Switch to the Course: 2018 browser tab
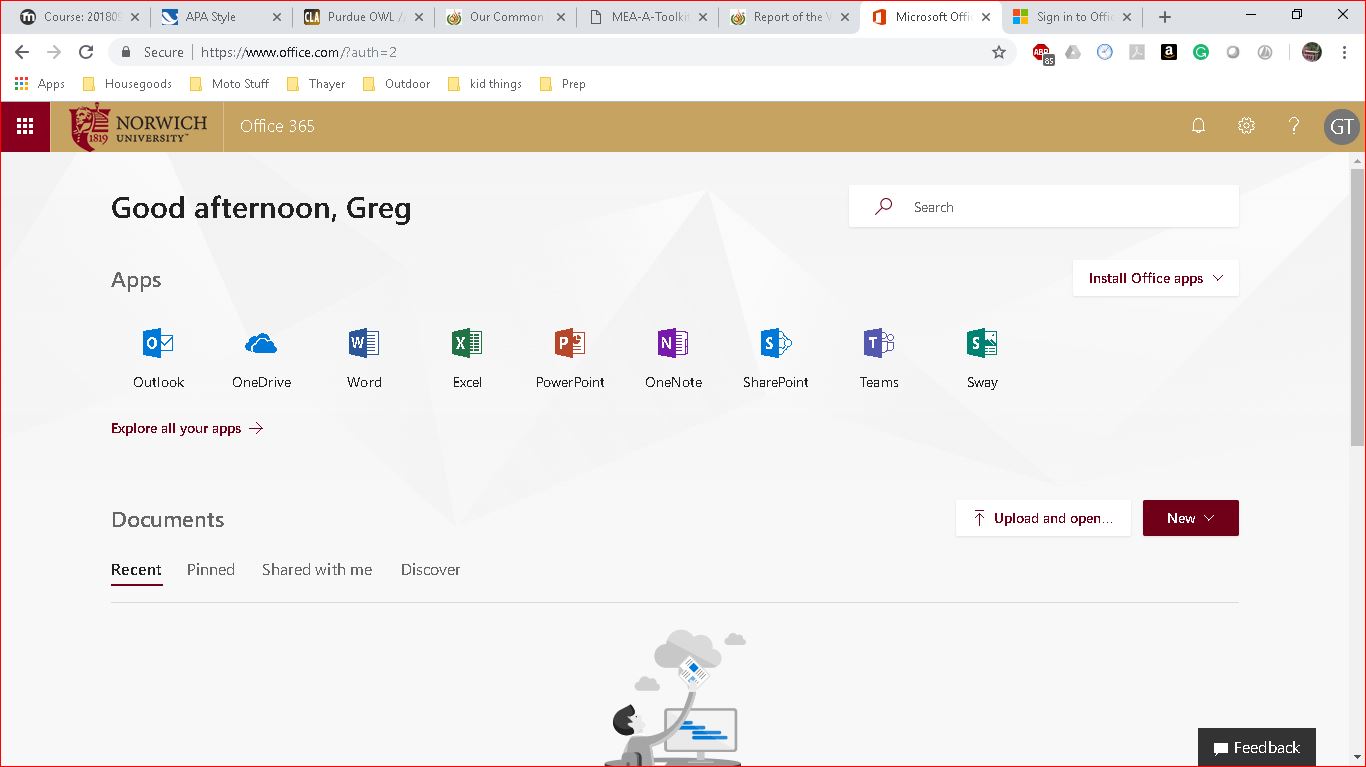The image size is (1366, 767). coord(79,17)
